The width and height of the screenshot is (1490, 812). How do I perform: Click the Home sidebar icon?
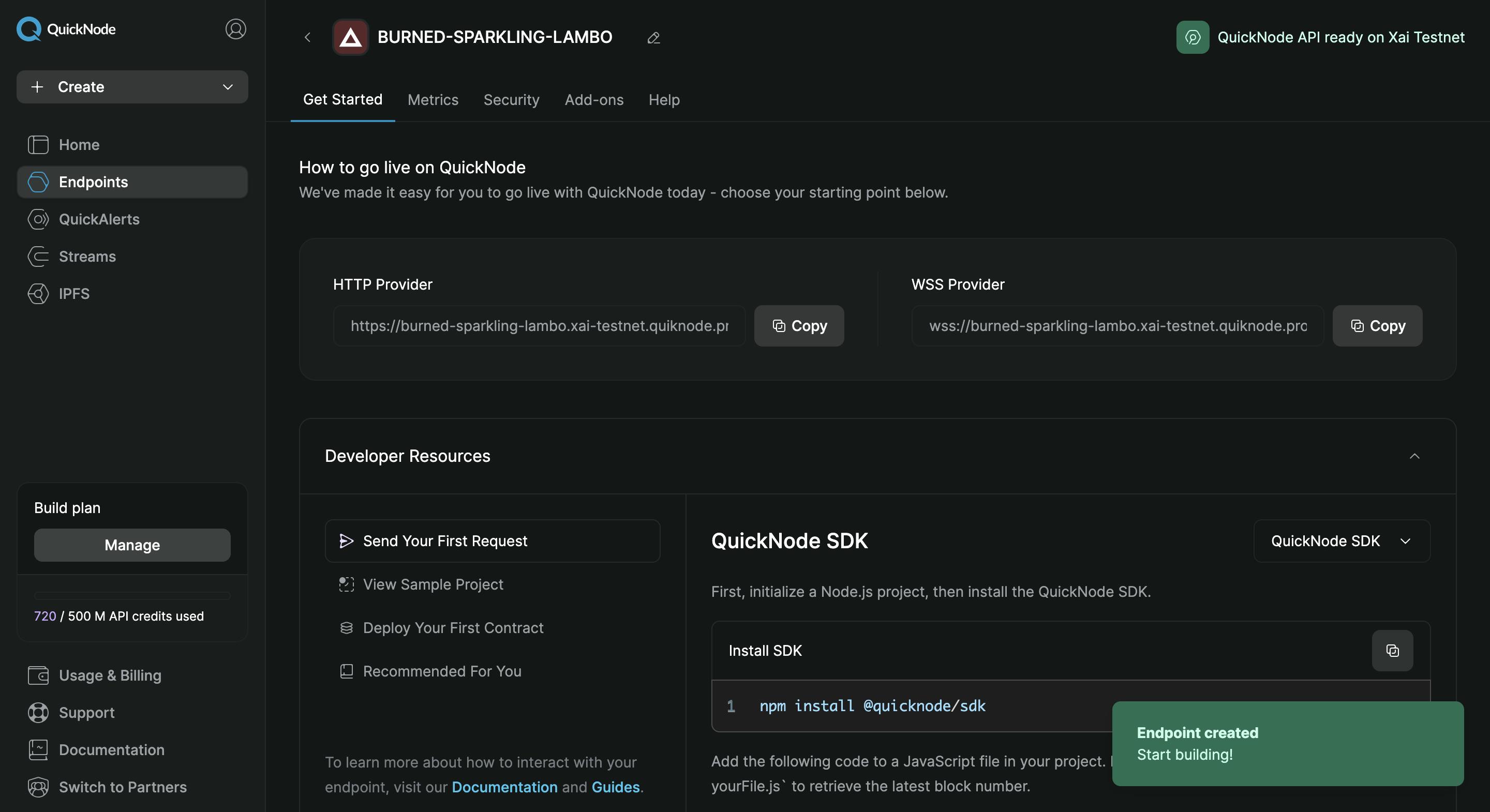(x=38, y=145)
